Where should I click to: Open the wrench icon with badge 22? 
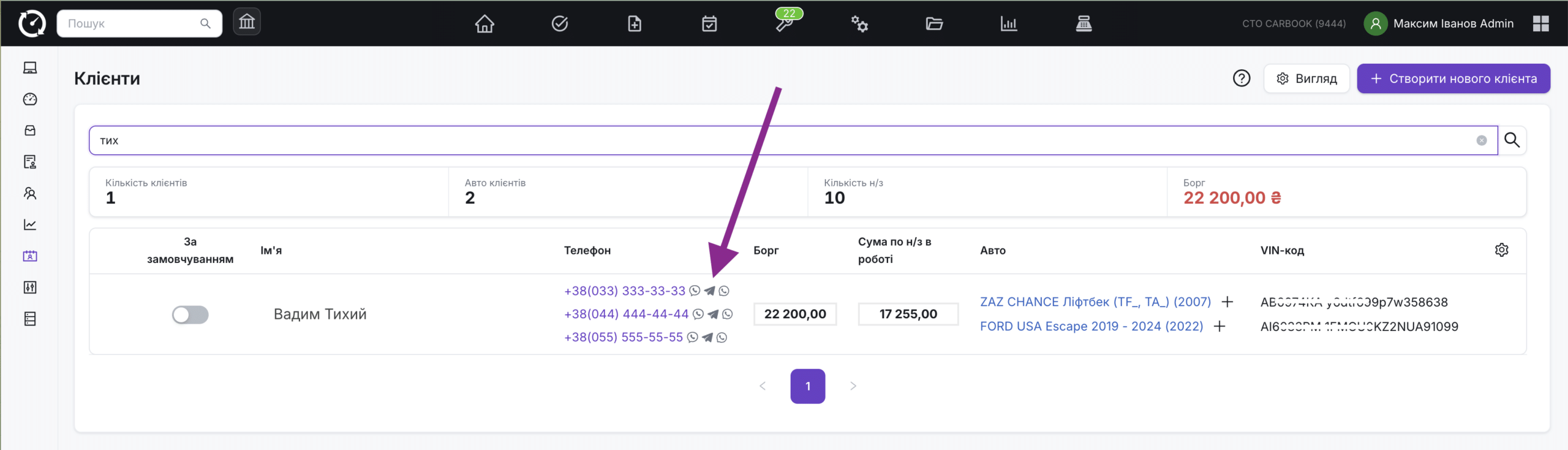[785, 23]
